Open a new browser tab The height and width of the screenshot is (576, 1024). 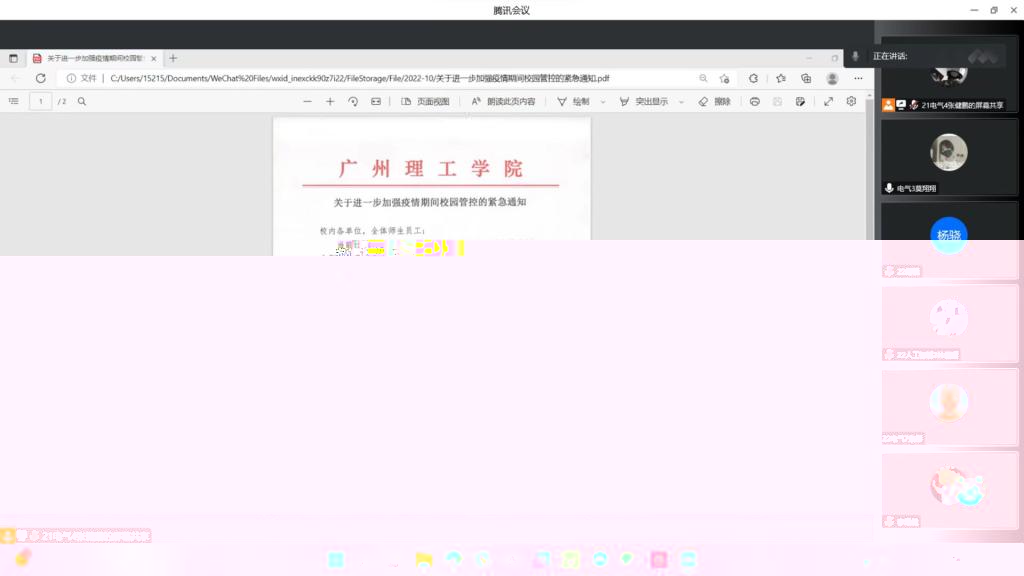click(173, 58)
